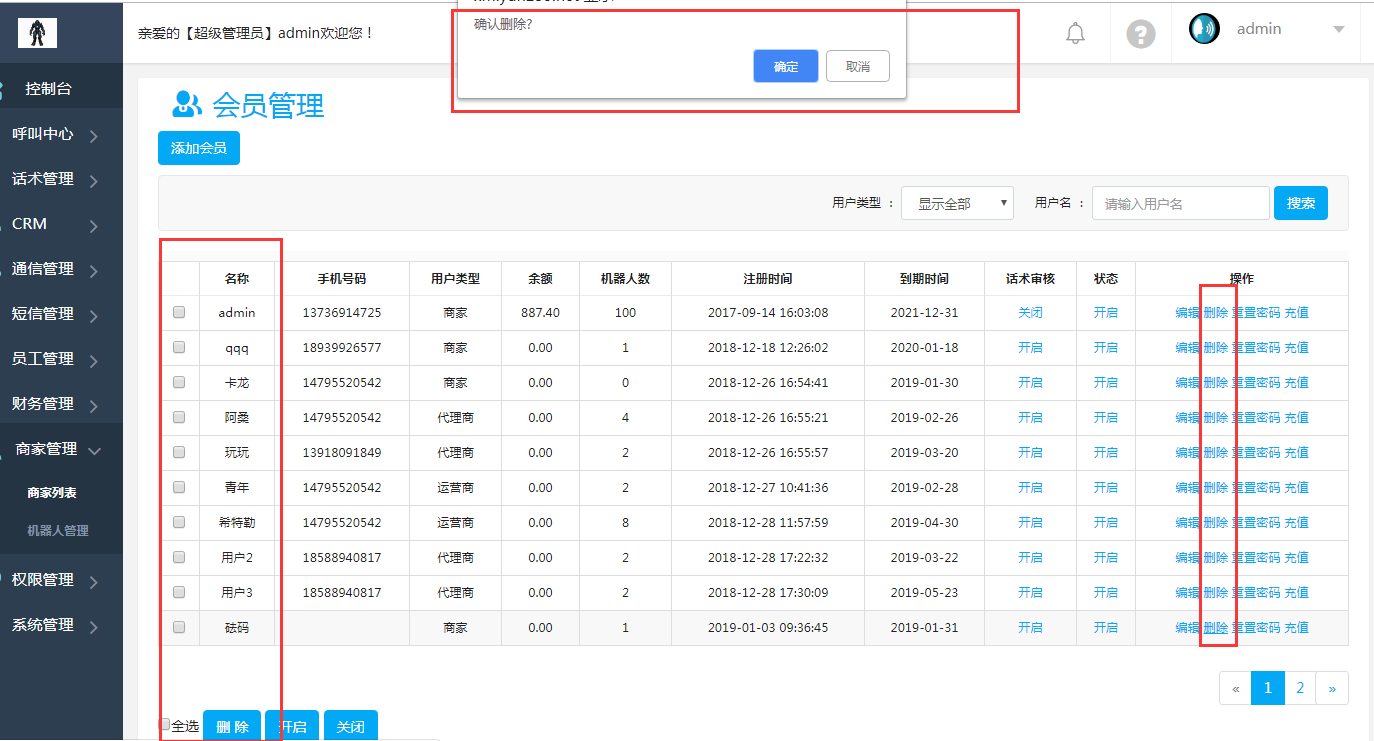1374x741 pixels.
Task: Open 机器人管理 in the sidebar
Action: [x=58, y=531]
